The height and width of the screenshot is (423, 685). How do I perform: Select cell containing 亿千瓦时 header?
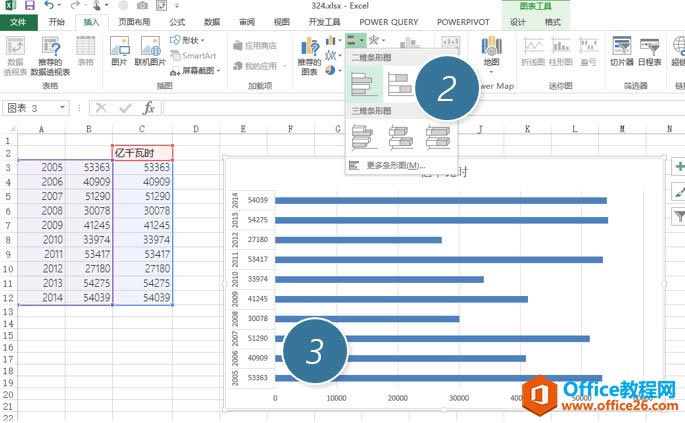(x=142, y=153)
